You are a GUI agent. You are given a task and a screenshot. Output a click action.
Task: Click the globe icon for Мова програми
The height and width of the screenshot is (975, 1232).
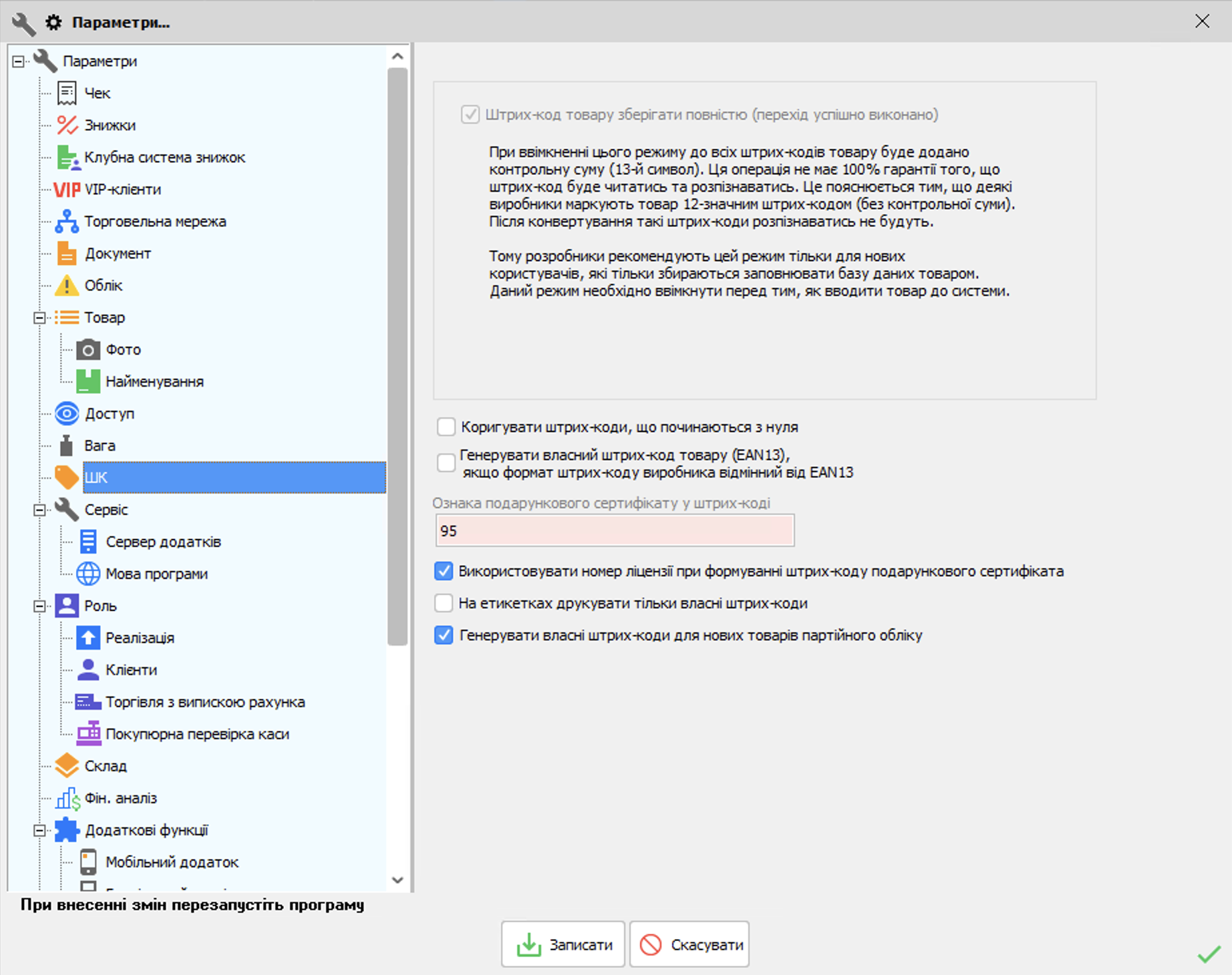coord(88,574)
